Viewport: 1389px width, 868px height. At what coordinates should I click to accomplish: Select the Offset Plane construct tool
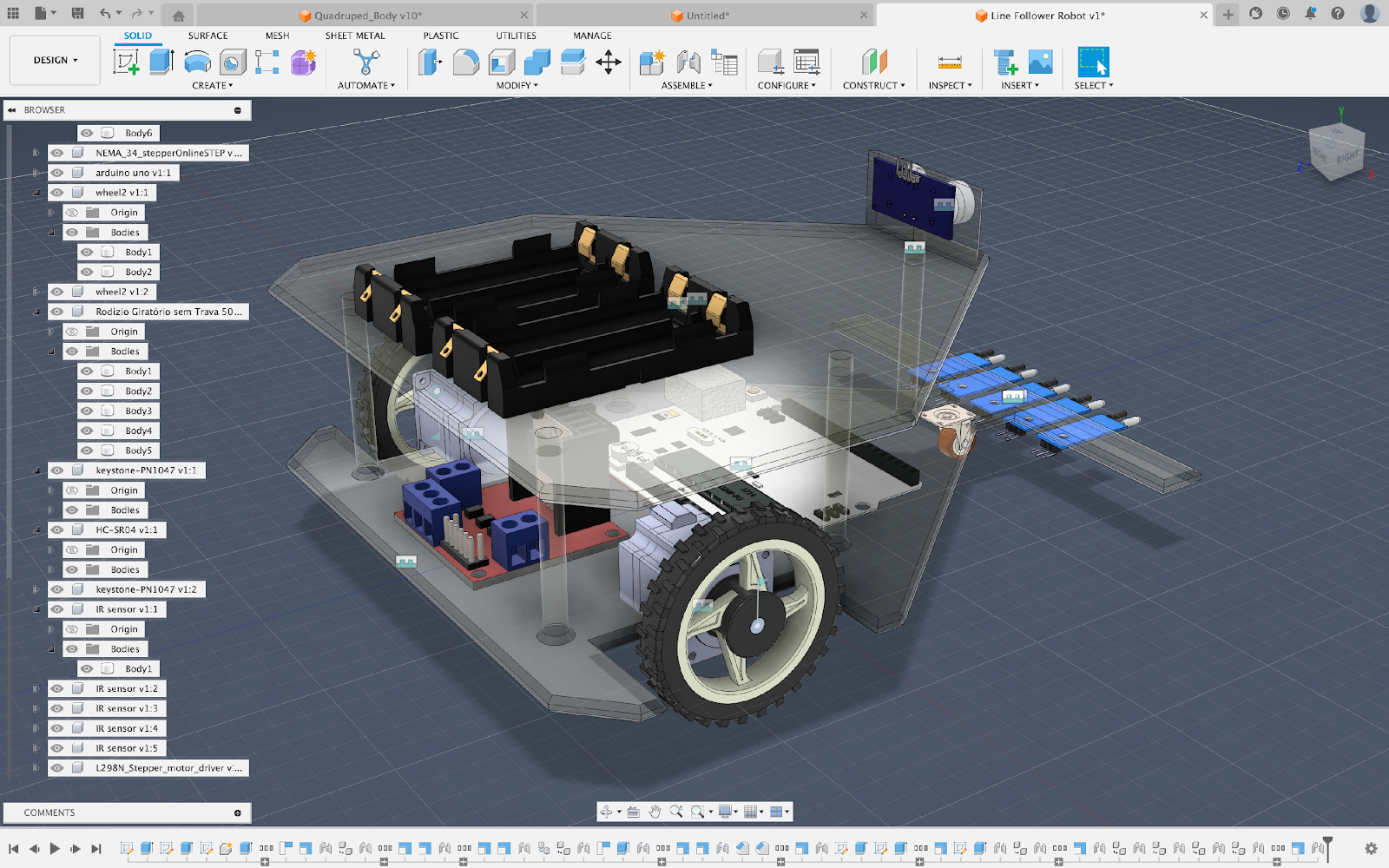[874, 62]
